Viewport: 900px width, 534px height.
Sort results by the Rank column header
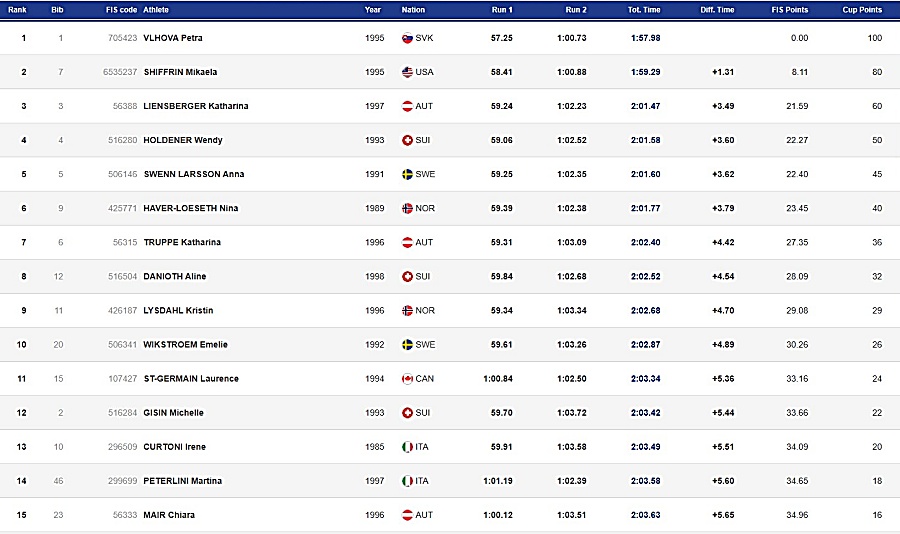17,10
